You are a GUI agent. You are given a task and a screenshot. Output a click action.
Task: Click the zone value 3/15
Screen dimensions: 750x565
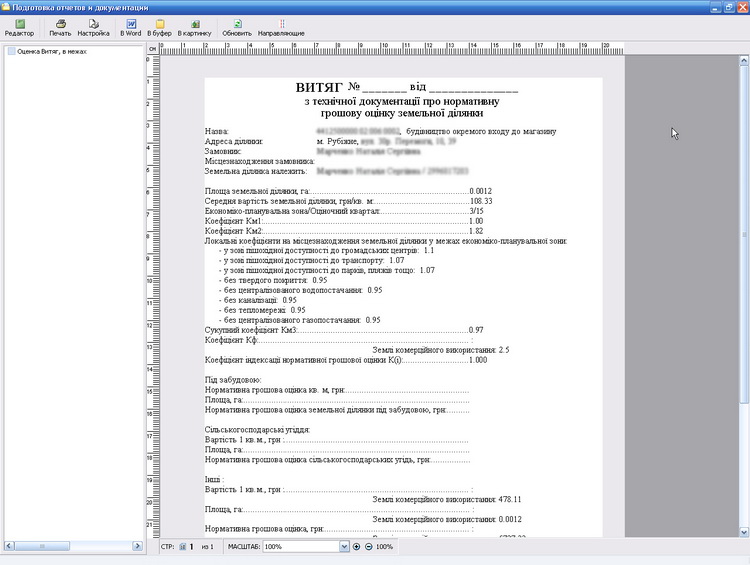click(x=476, y=211)
